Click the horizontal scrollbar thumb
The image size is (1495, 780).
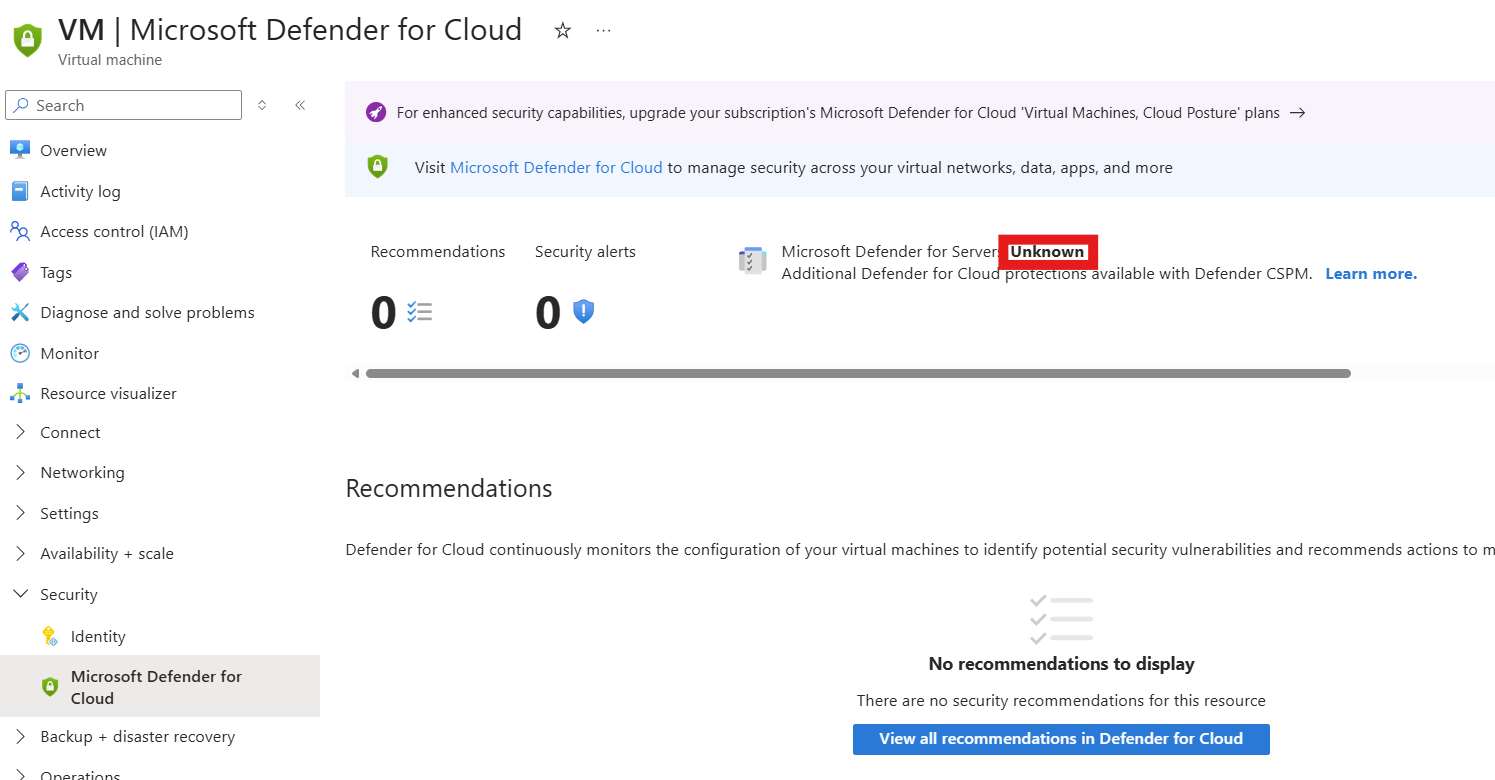(858, 374)
